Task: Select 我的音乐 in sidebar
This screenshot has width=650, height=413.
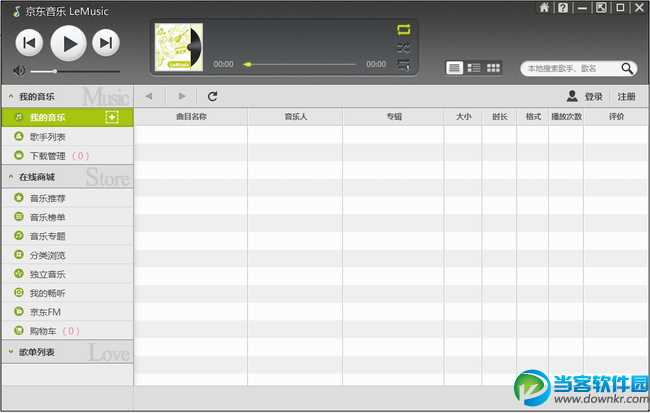Action: 68,117
